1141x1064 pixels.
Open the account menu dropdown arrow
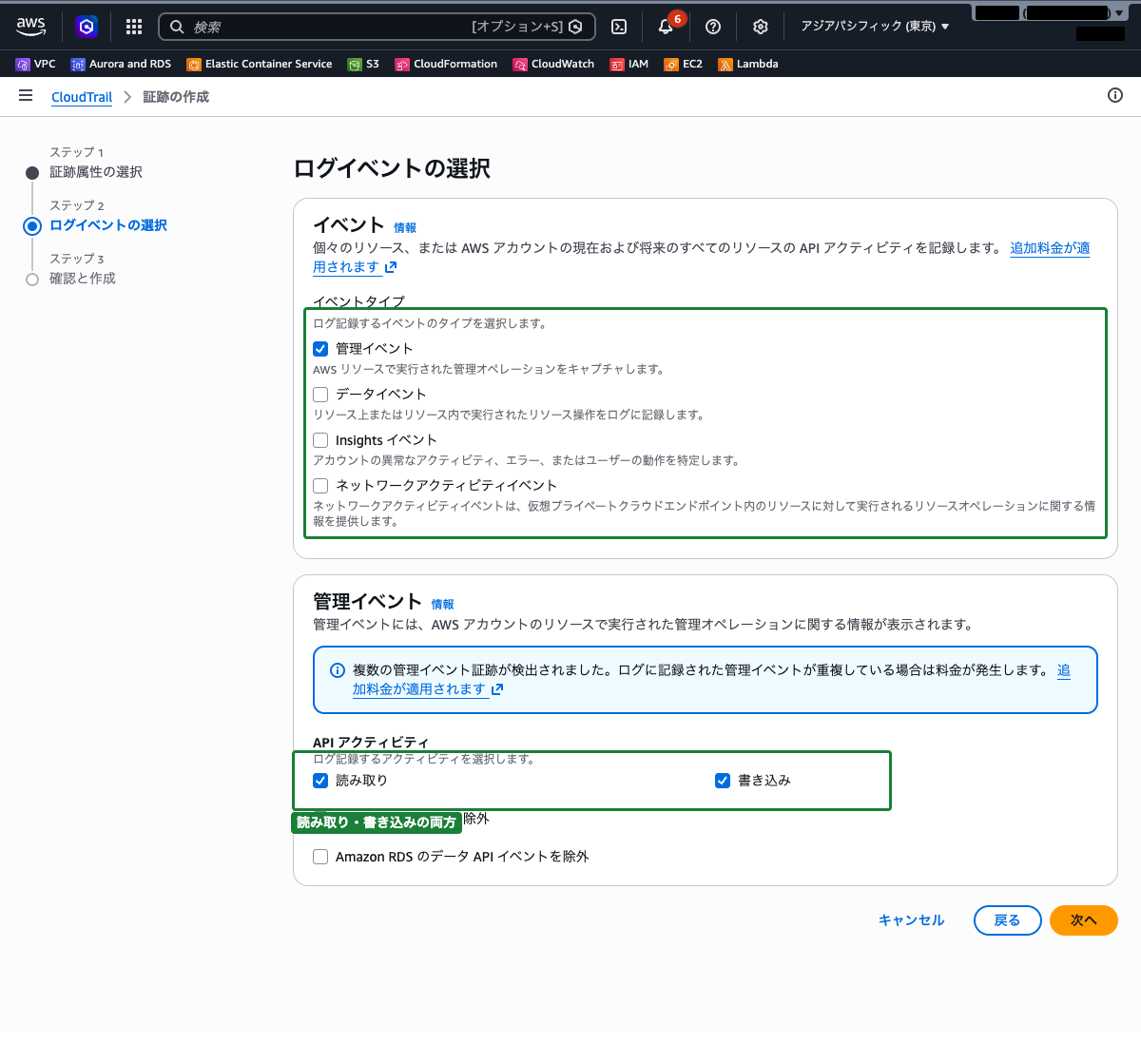(x=1119, y=13)
